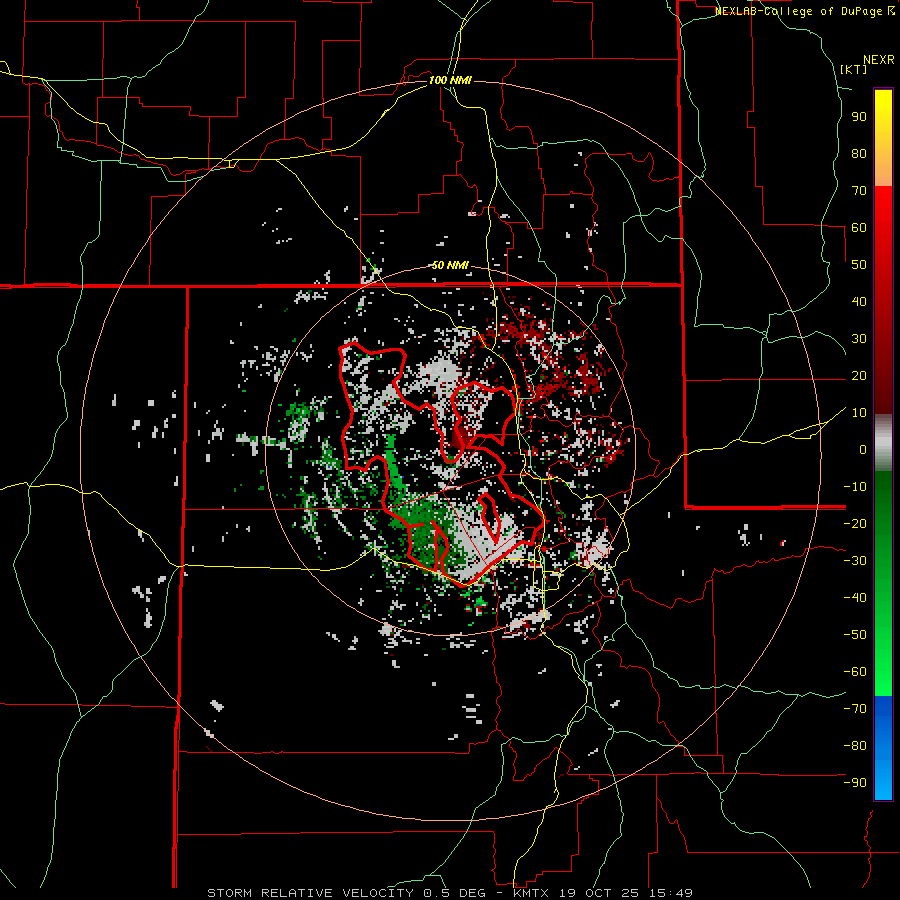Click the 0 value on the velocity scale
The height and width of the screenshot is (900, 900).
(x=863, y=449)
